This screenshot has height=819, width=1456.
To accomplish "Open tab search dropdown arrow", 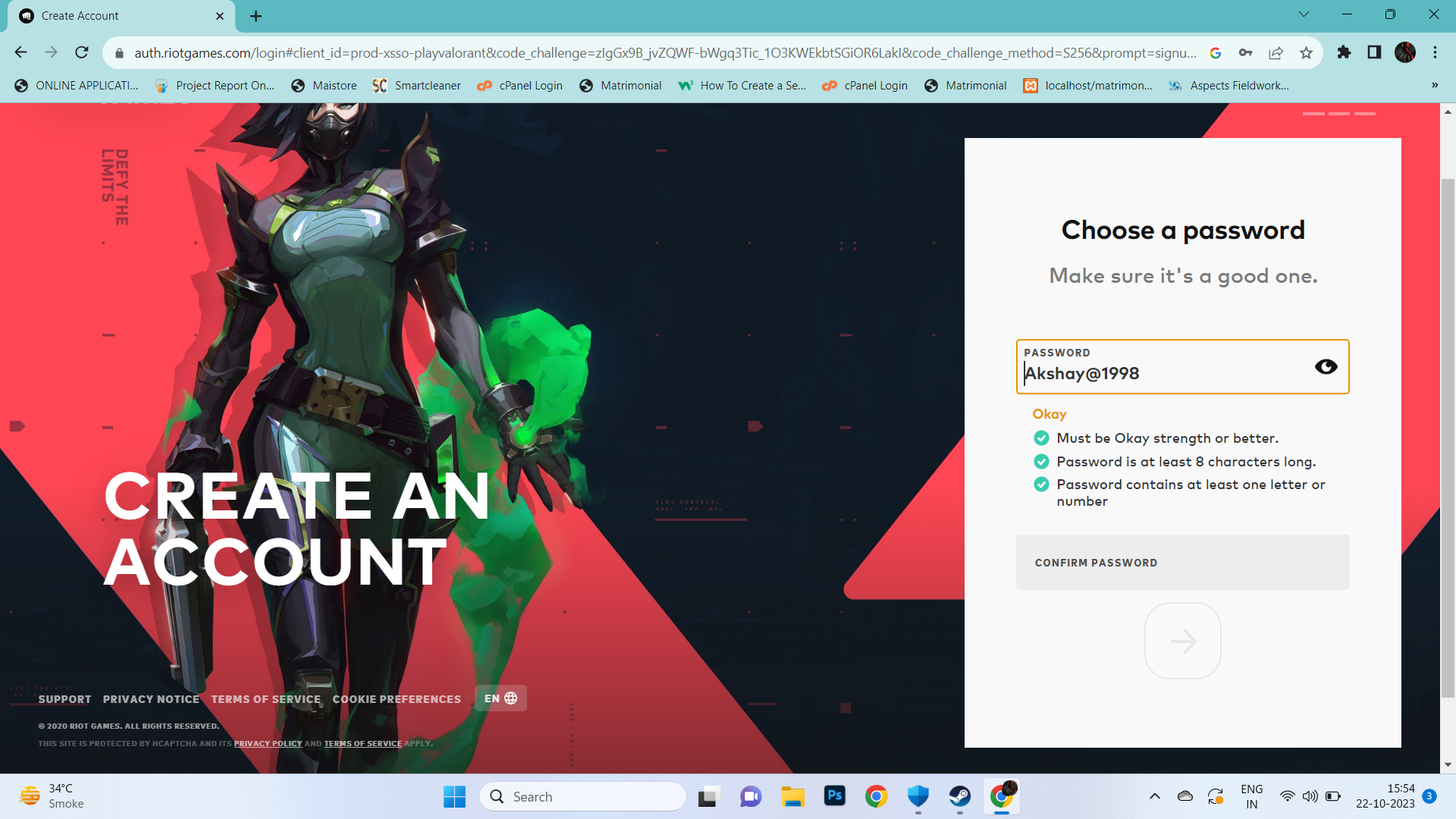I will click(1304, 14).
